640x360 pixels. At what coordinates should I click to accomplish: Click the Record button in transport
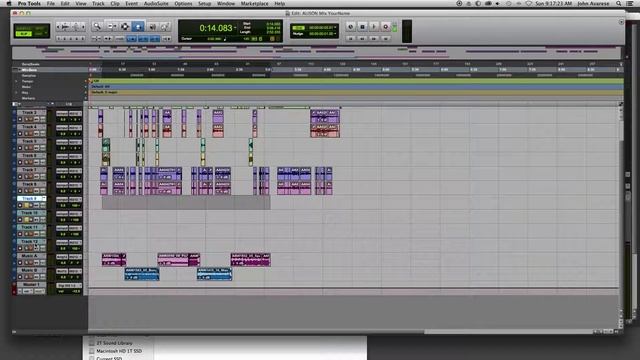point(385,27)
